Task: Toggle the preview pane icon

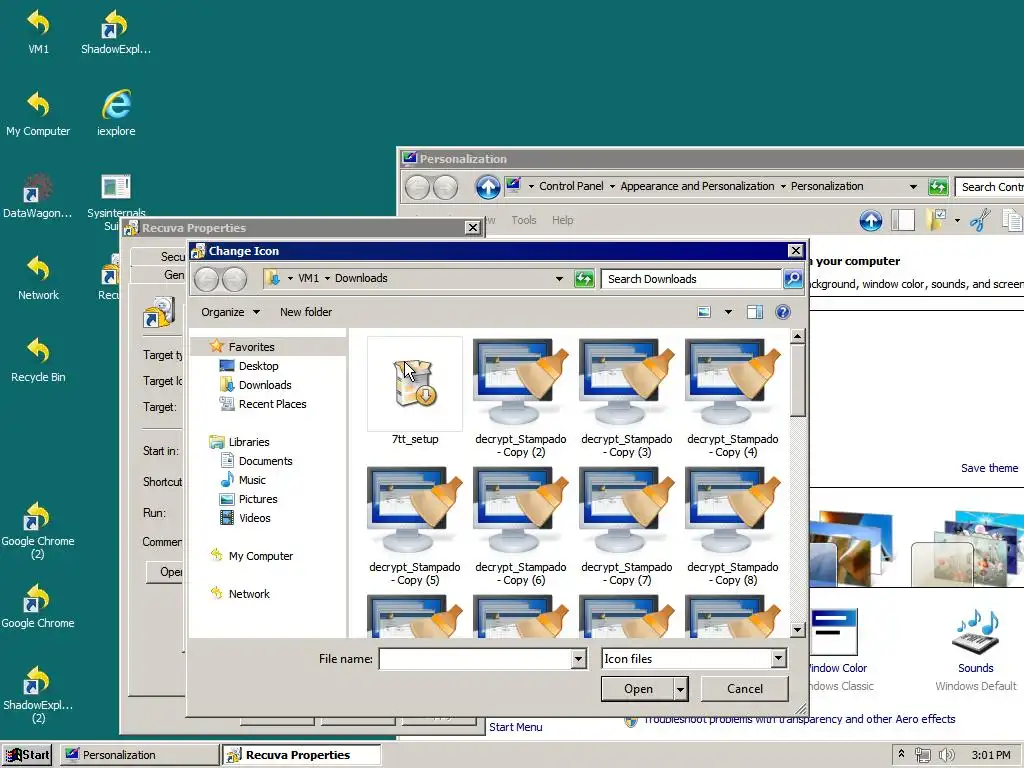Action: (x=755, y=312)
